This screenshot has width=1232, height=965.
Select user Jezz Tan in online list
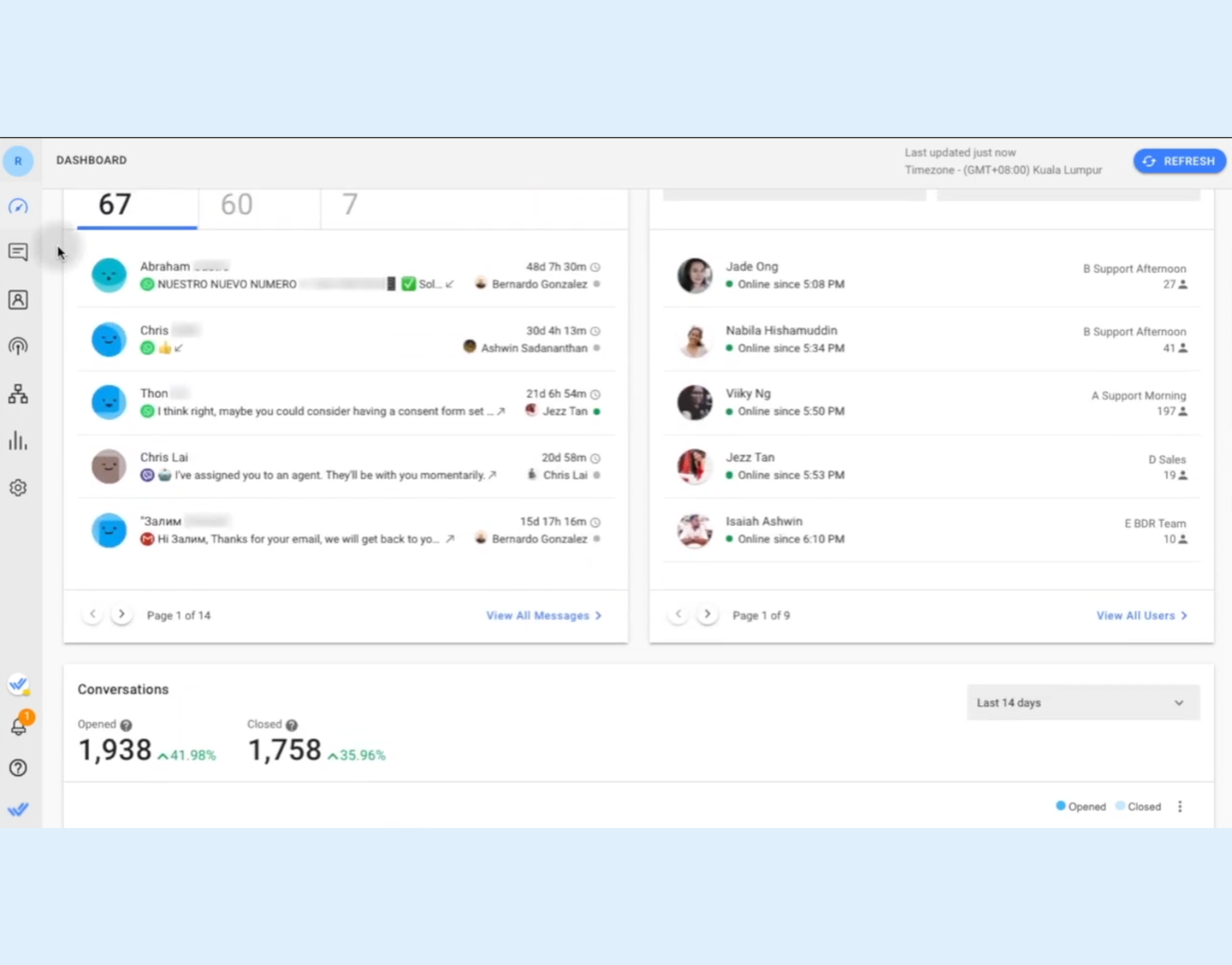[932, 466]
